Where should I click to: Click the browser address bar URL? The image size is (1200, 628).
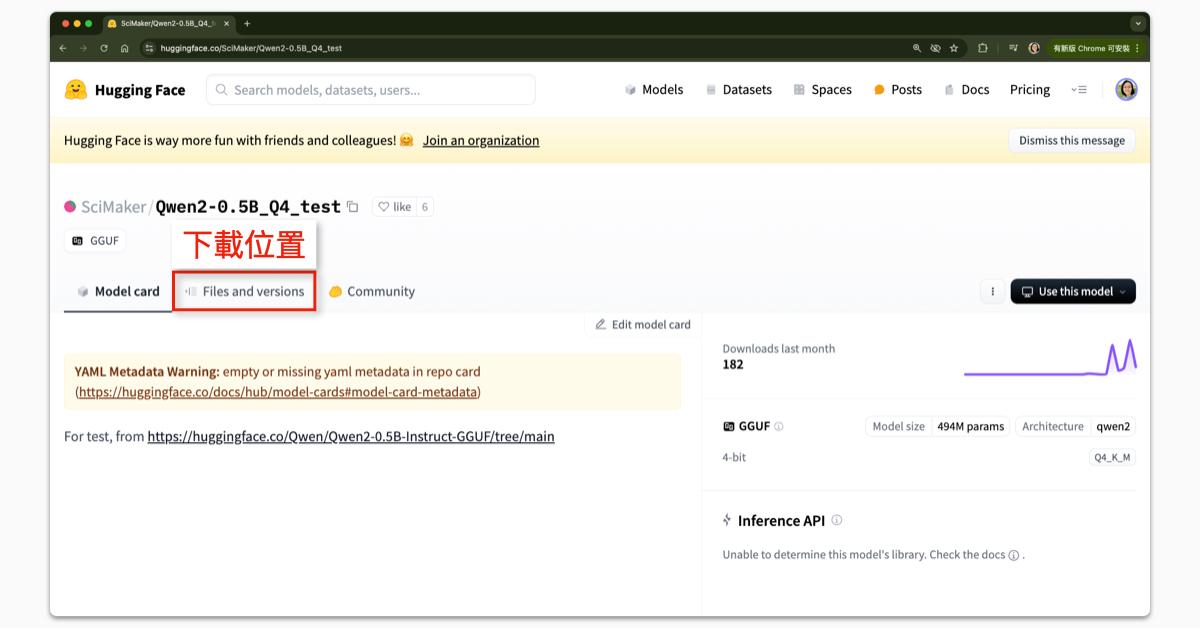coord(251,48)
